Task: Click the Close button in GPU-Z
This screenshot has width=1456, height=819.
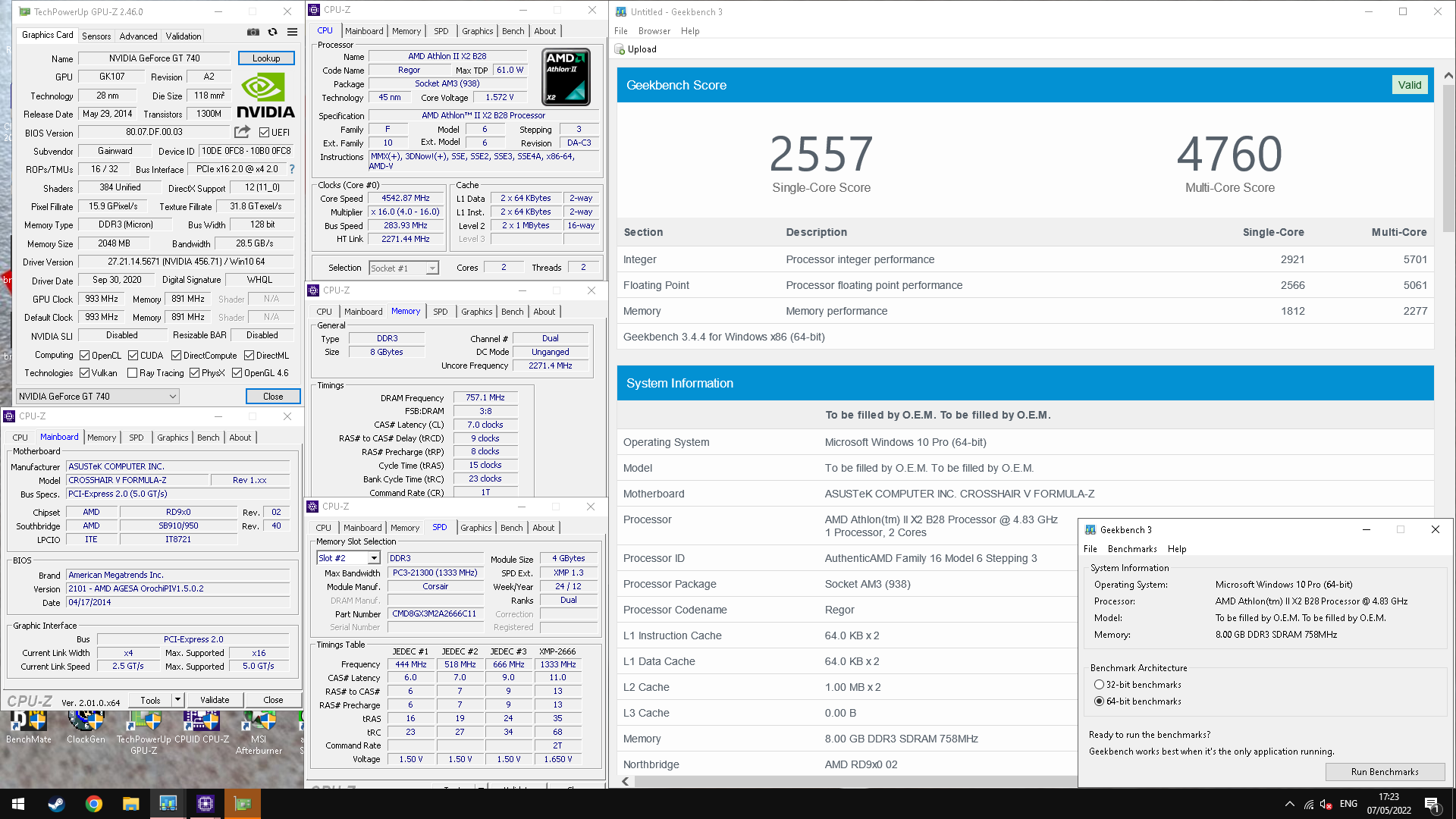Action: 273,396
